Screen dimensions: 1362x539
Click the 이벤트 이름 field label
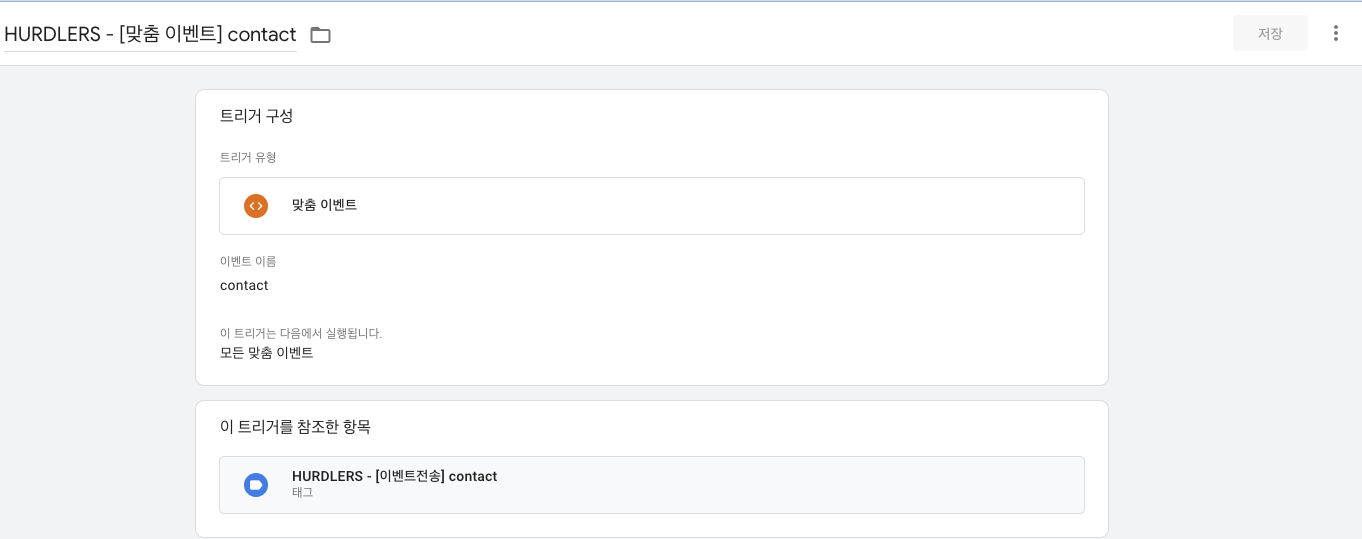pyautogui.click(x=248, y=262)
